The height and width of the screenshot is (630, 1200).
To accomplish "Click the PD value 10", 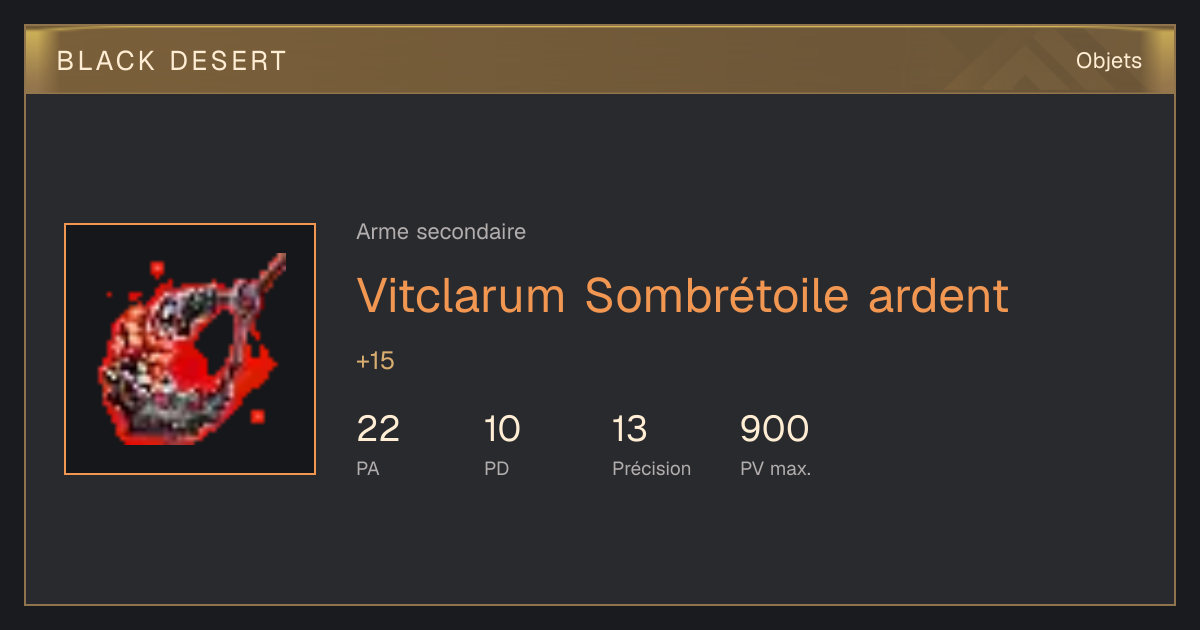I will (x=502, y=429).
